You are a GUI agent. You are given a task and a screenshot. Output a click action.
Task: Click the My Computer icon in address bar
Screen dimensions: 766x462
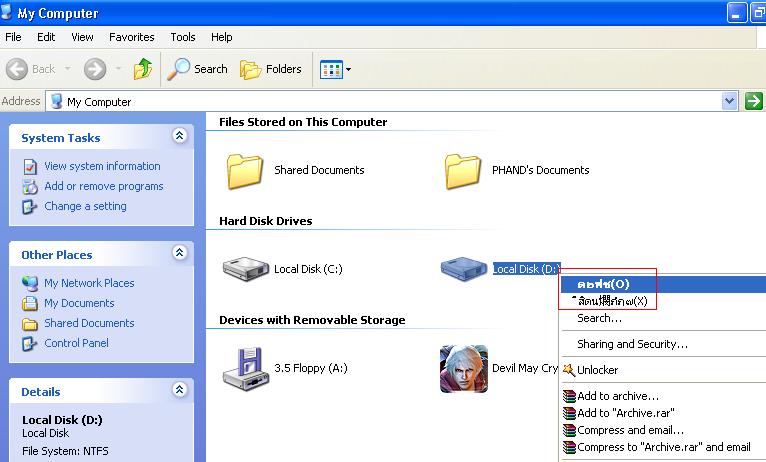click(x=57, y=101)
